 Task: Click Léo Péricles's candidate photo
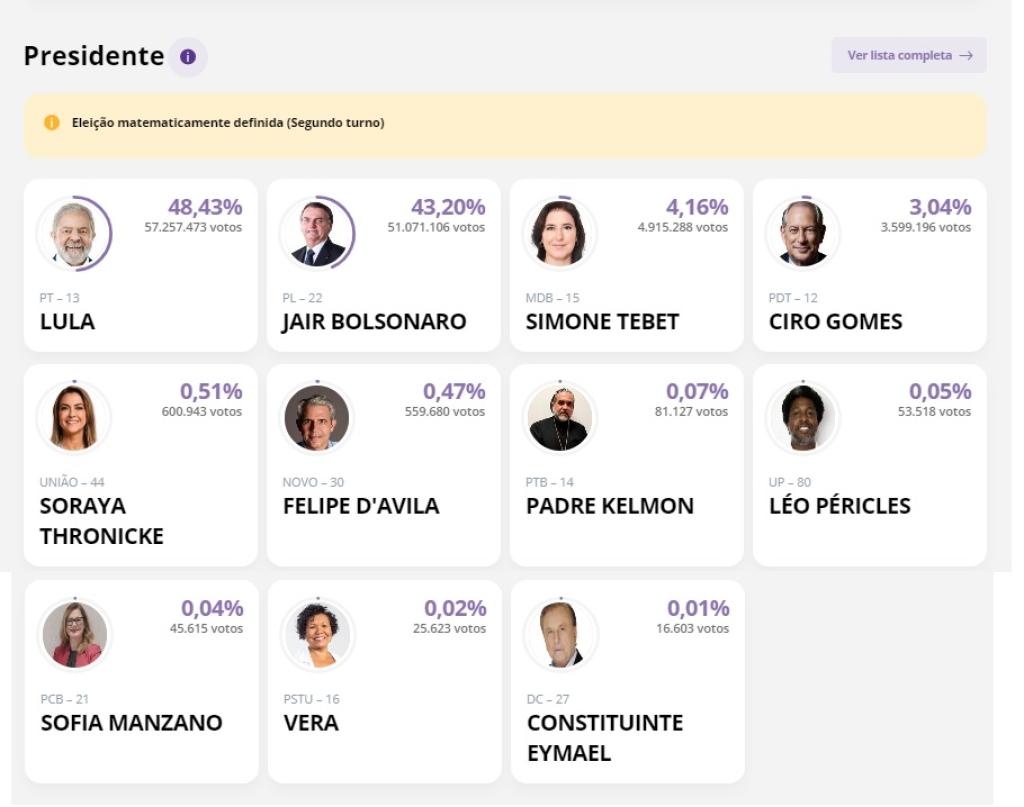pos(803,418)
